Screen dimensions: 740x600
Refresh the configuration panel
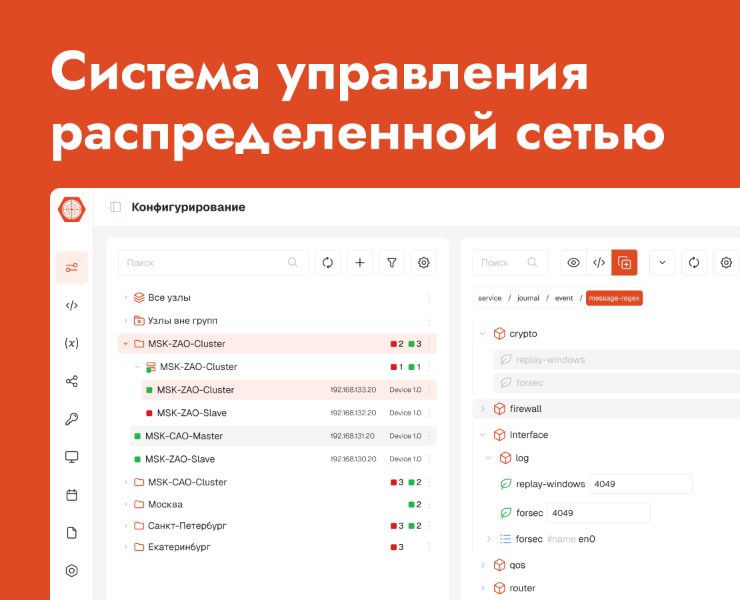click(694, 262)
